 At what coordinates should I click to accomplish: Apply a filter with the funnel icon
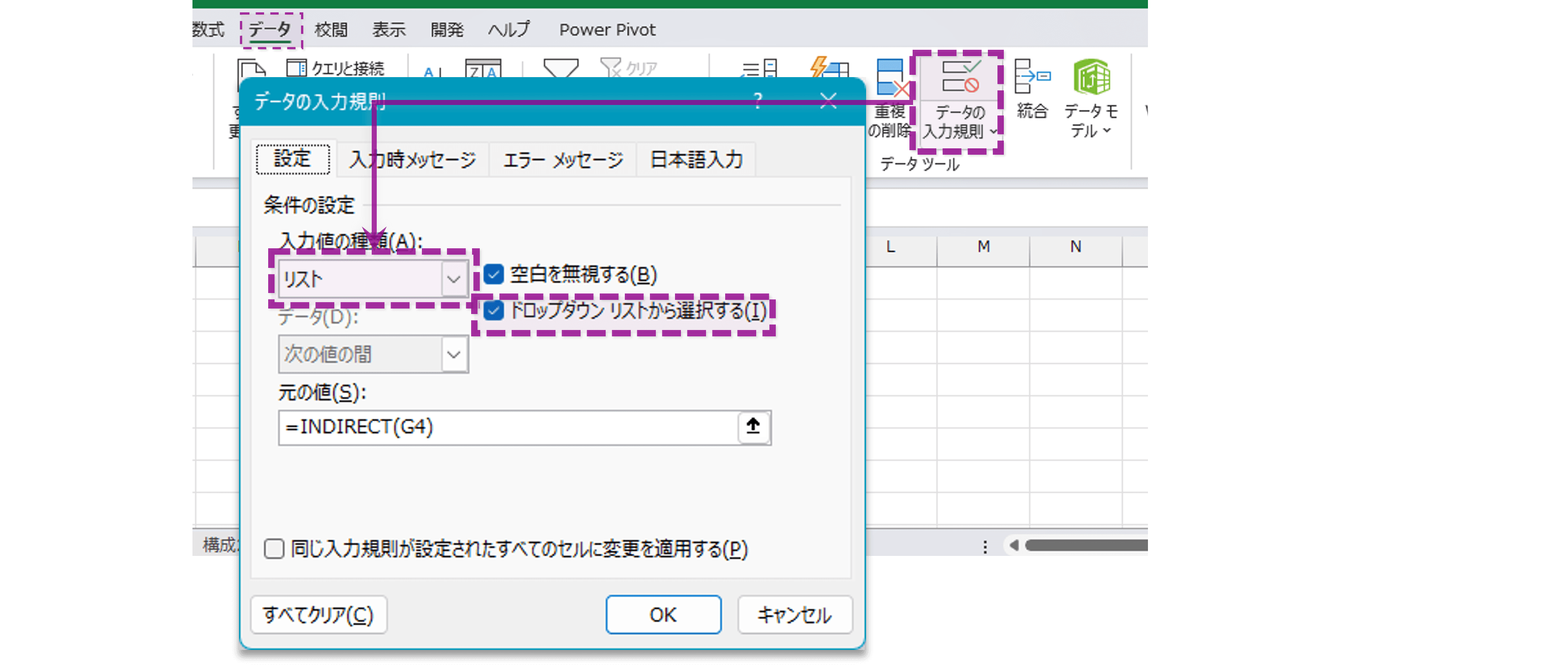click(x=562, y=69)
